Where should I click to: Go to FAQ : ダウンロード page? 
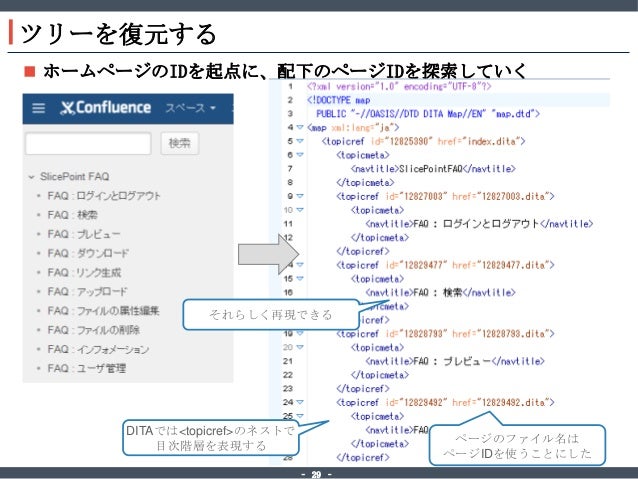(x=87, y=253)
